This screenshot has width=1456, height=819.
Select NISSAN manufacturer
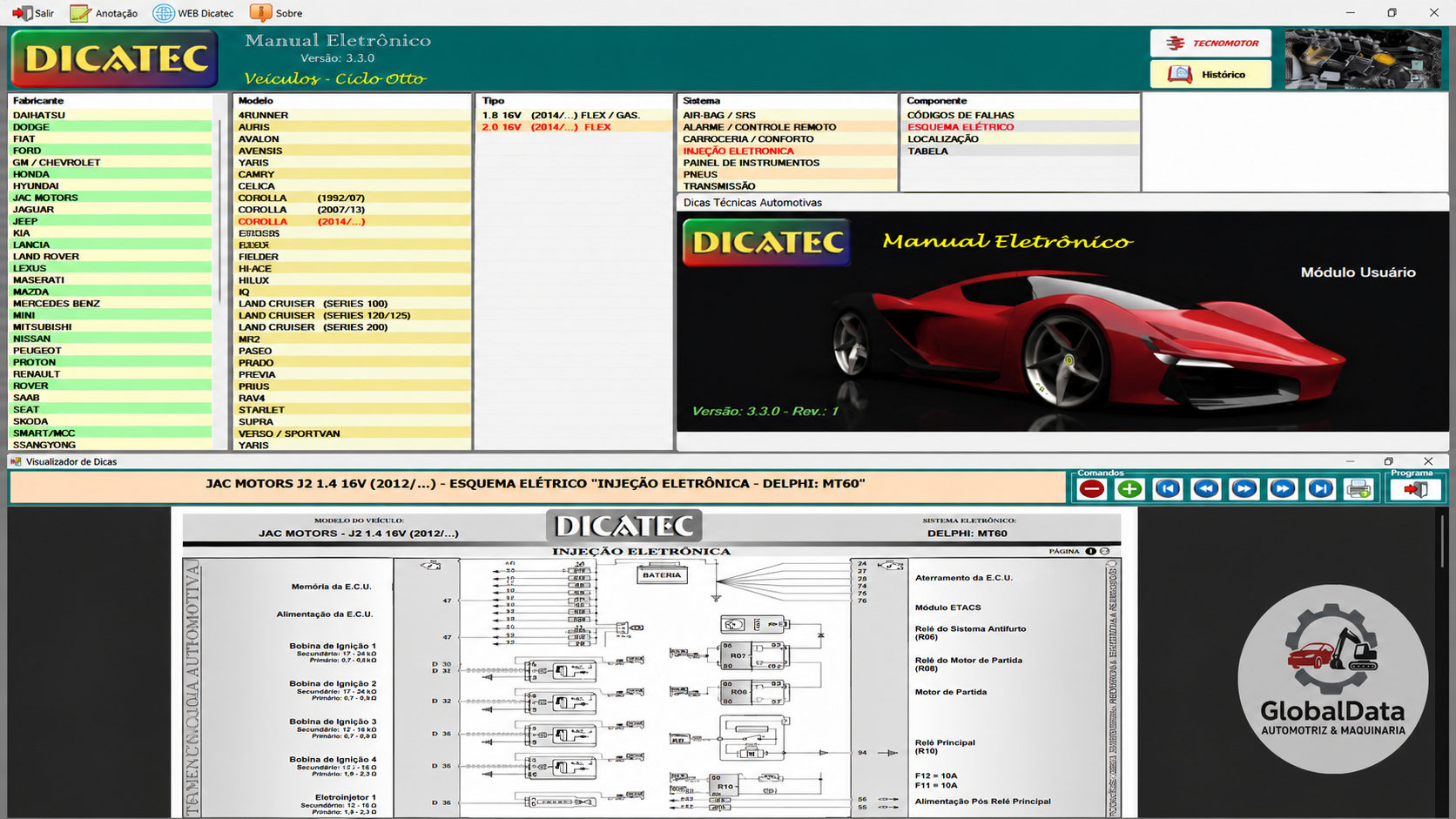[111, 339]
